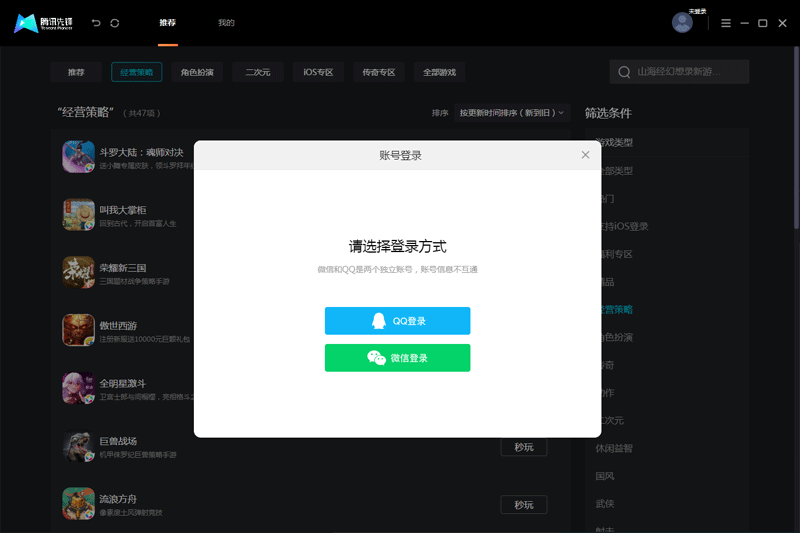Click the 秒玩 button for 流浪方舟
The image size is (800, 533).
point(524,504)
